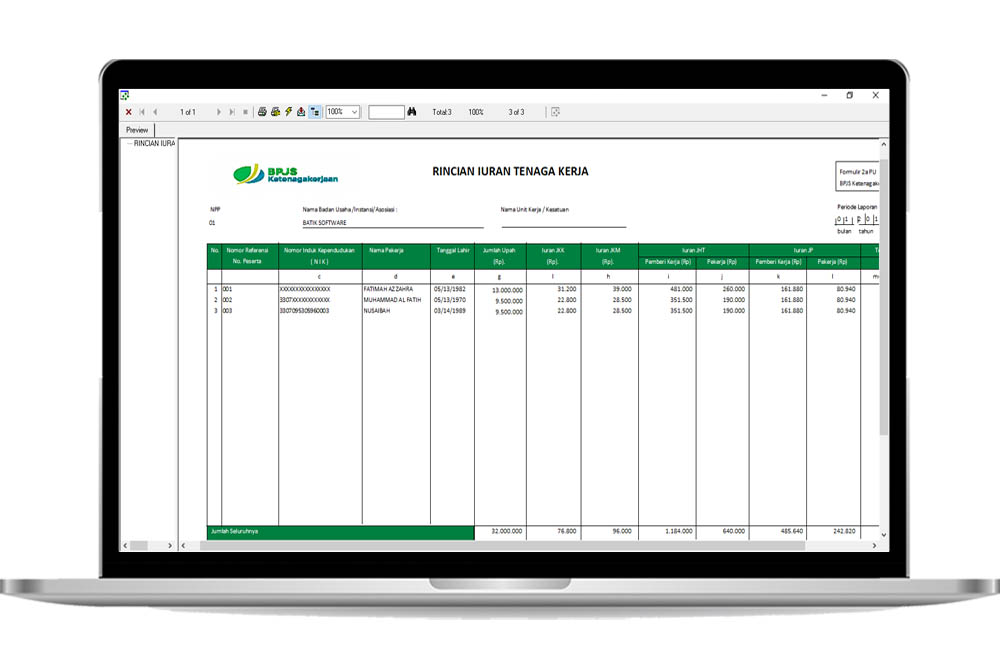Toggle the group tree panel
This screenshot has width=1000, height=651.
pos(314,112)
